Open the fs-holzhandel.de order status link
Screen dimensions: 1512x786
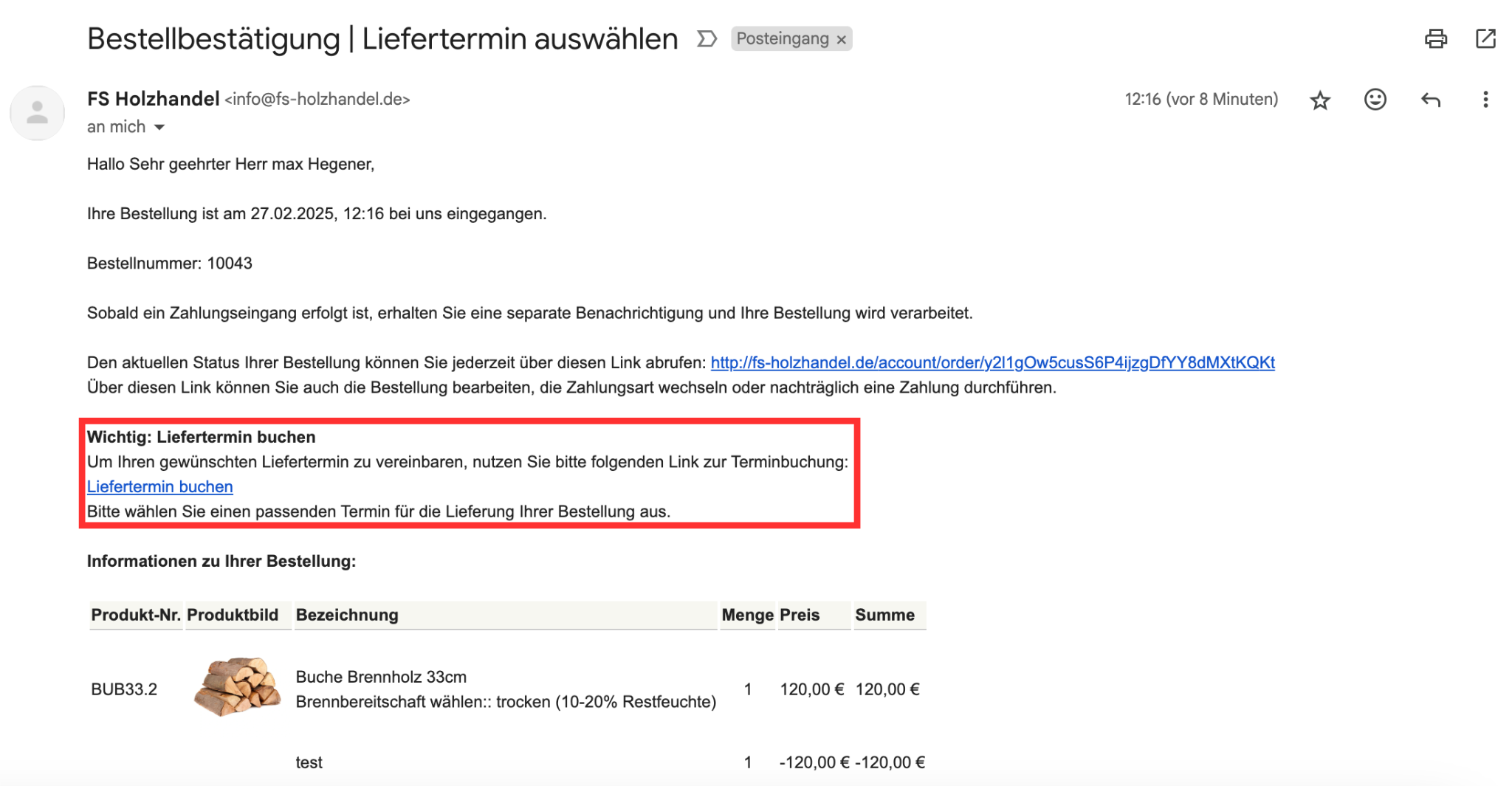992,362
